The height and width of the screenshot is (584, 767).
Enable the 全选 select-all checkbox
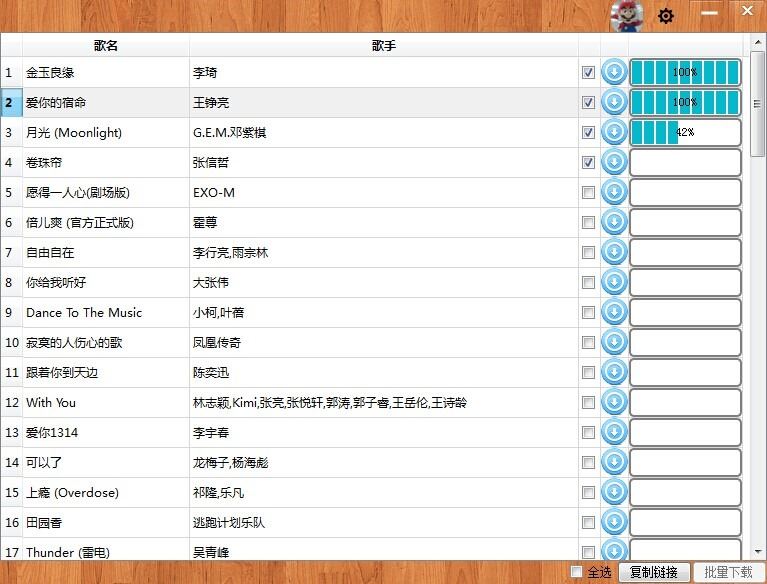[577, 571]
